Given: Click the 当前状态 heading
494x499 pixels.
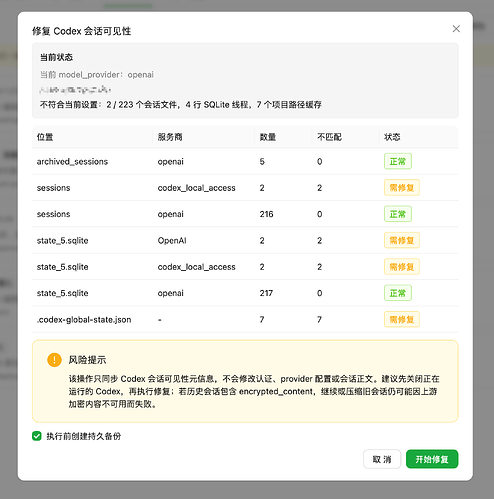Looking at the screenshot, I should point(56,57).
